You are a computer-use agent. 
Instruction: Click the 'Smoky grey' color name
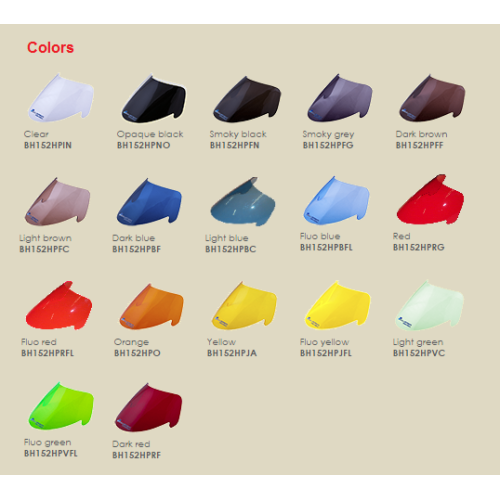click(328, 134)
